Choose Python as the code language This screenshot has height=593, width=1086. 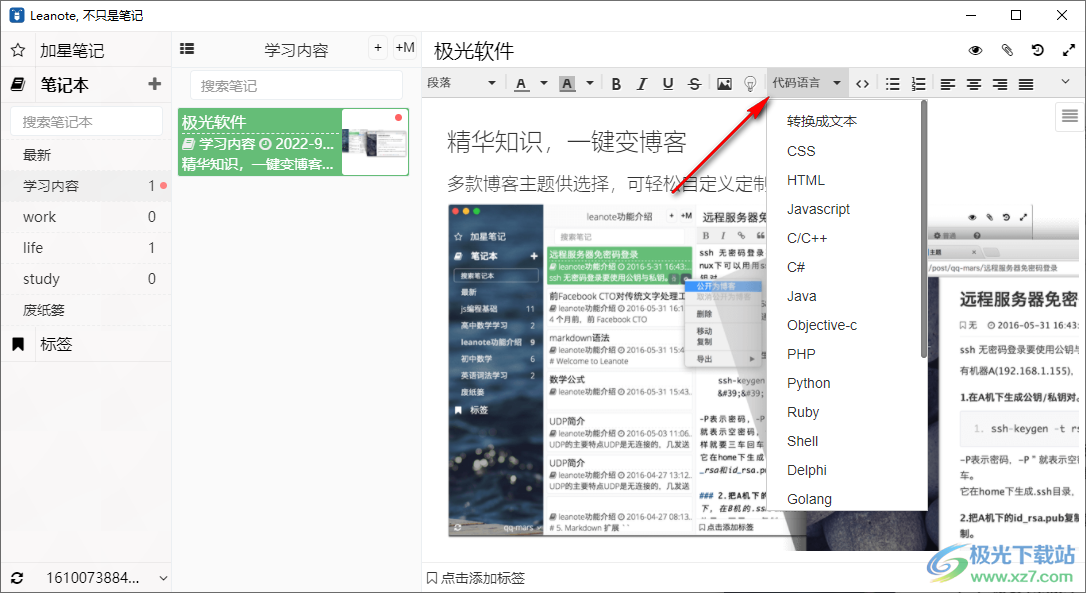coord(808,384)
